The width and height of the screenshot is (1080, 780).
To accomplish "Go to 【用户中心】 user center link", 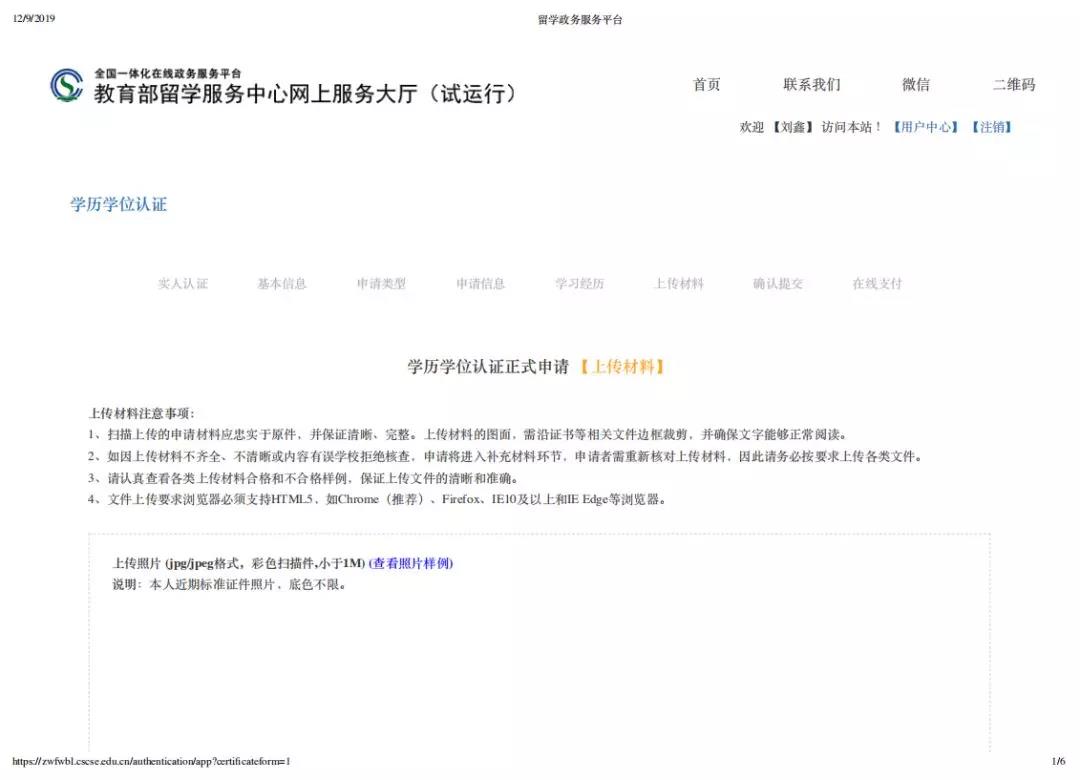I will [926, 127].
